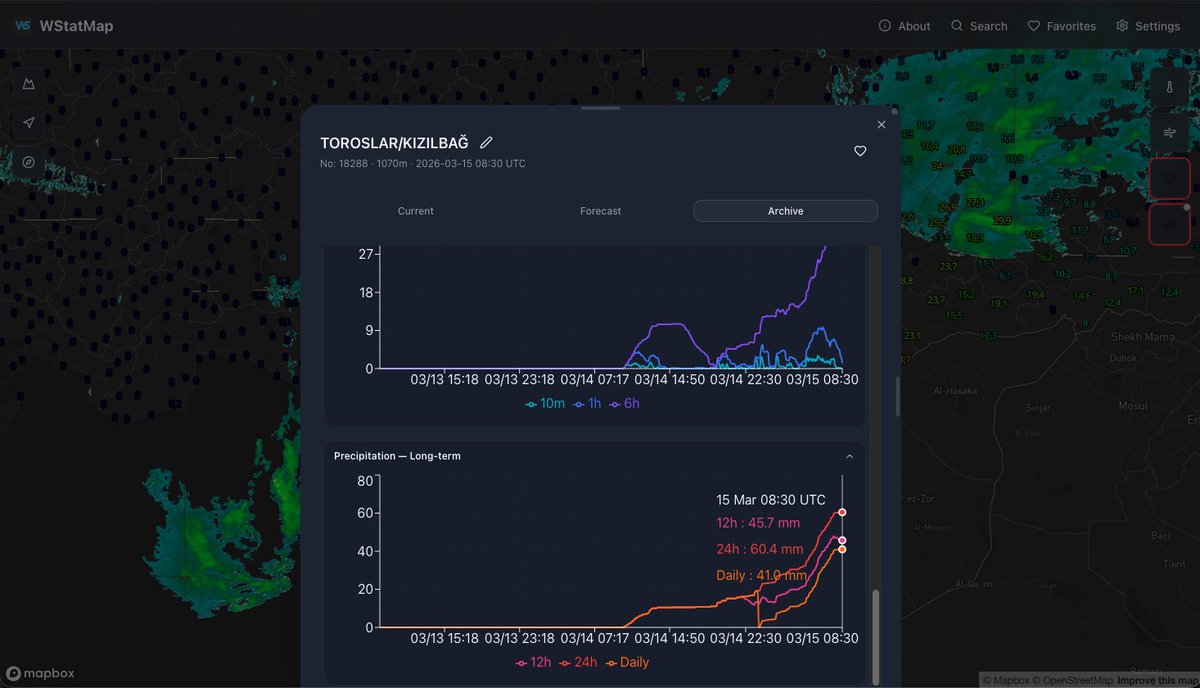Switch to the Forecast tab

point(600,211)
